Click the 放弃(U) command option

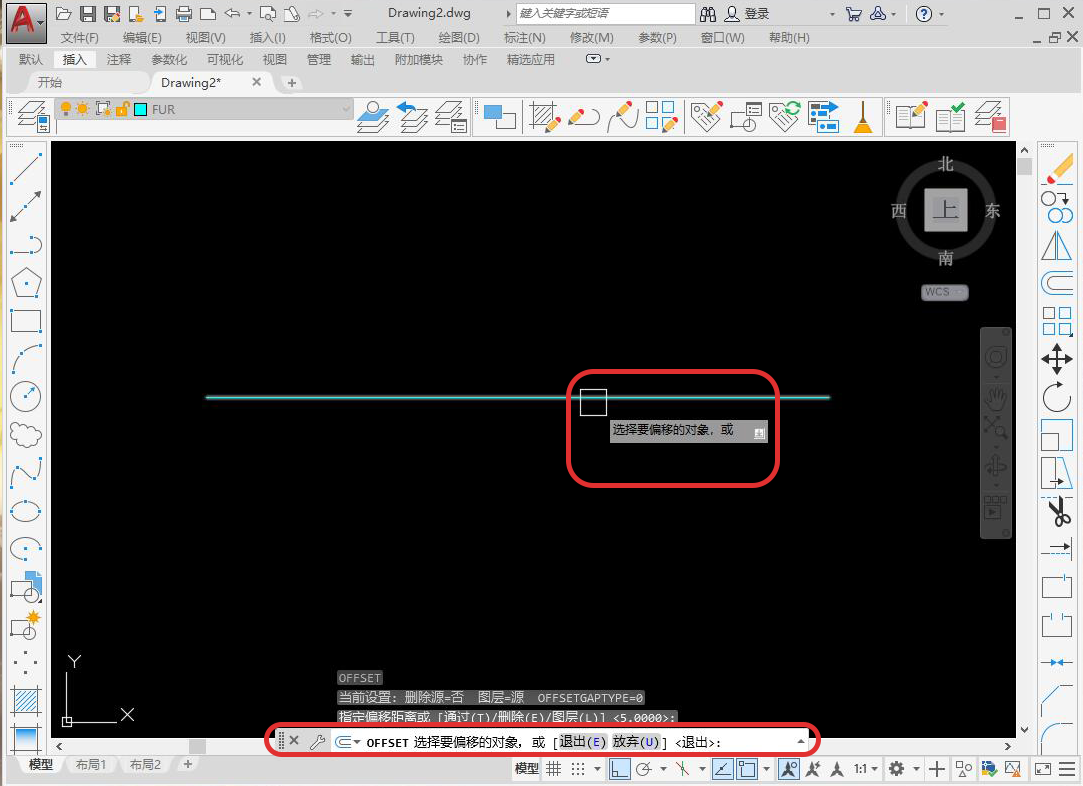point(636,742)
